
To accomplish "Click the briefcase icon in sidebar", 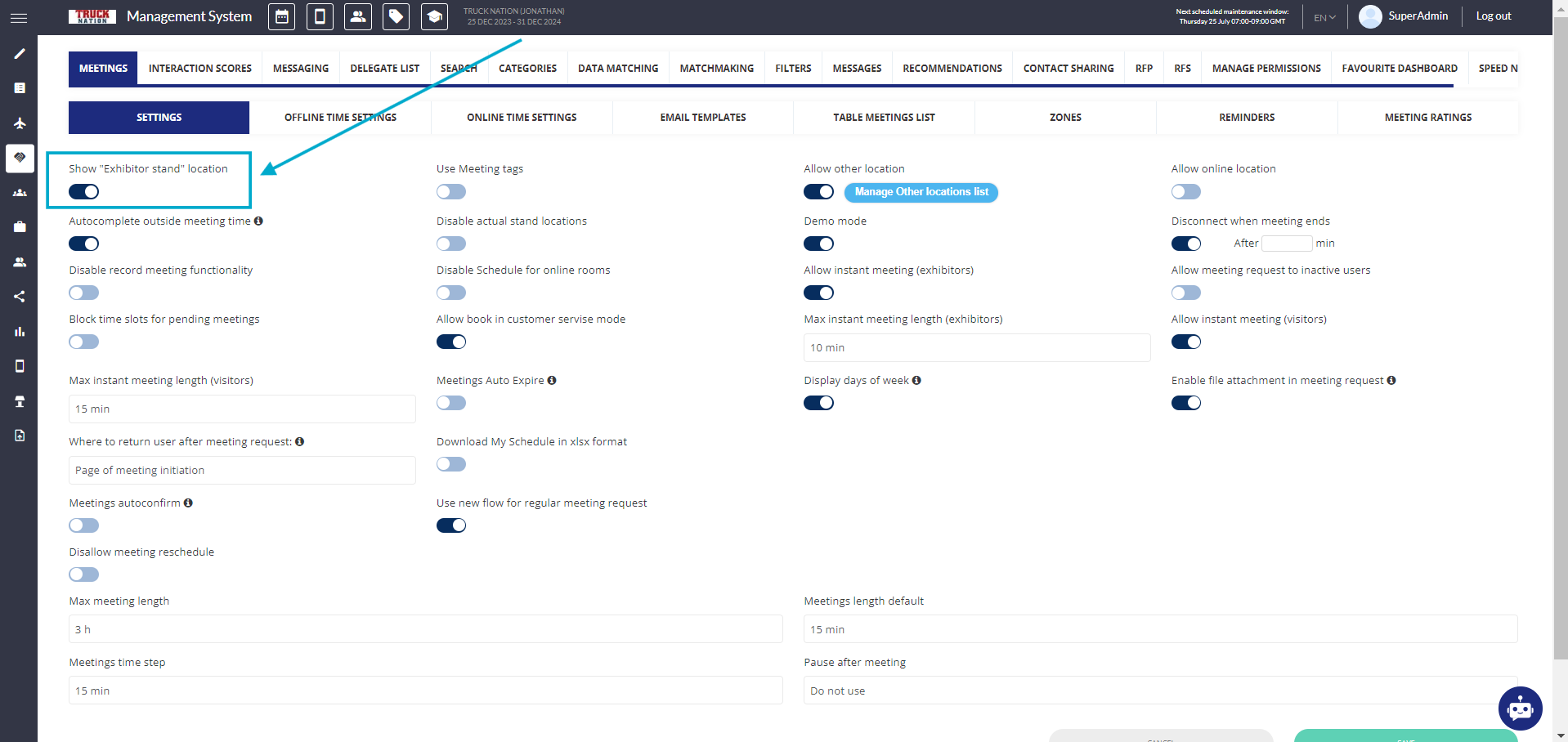I will 20,227.
